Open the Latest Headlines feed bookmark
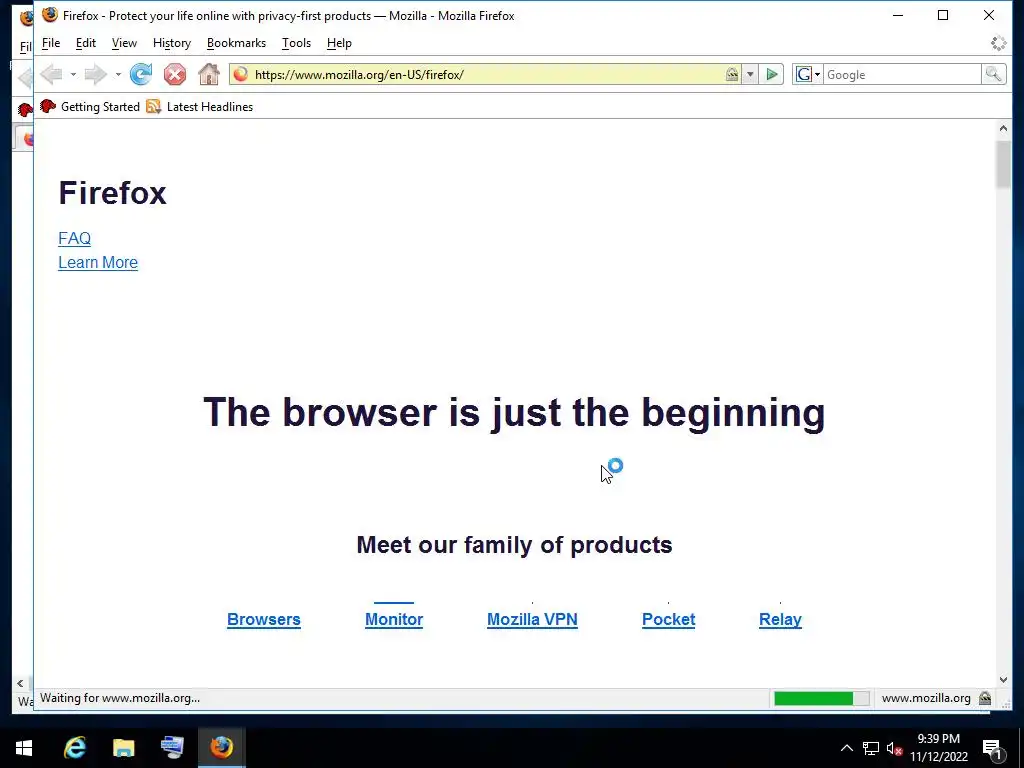 [200, 106]
